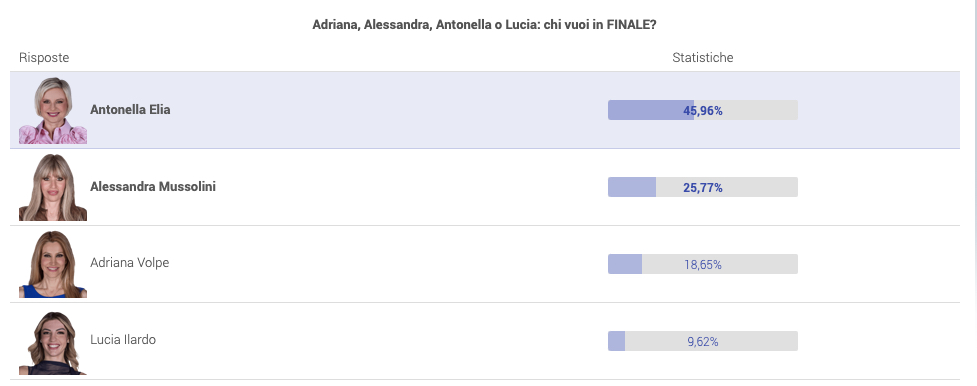Click the 18,65% progress bar
This screenshot has height=386, width=977.
[703, 264]
